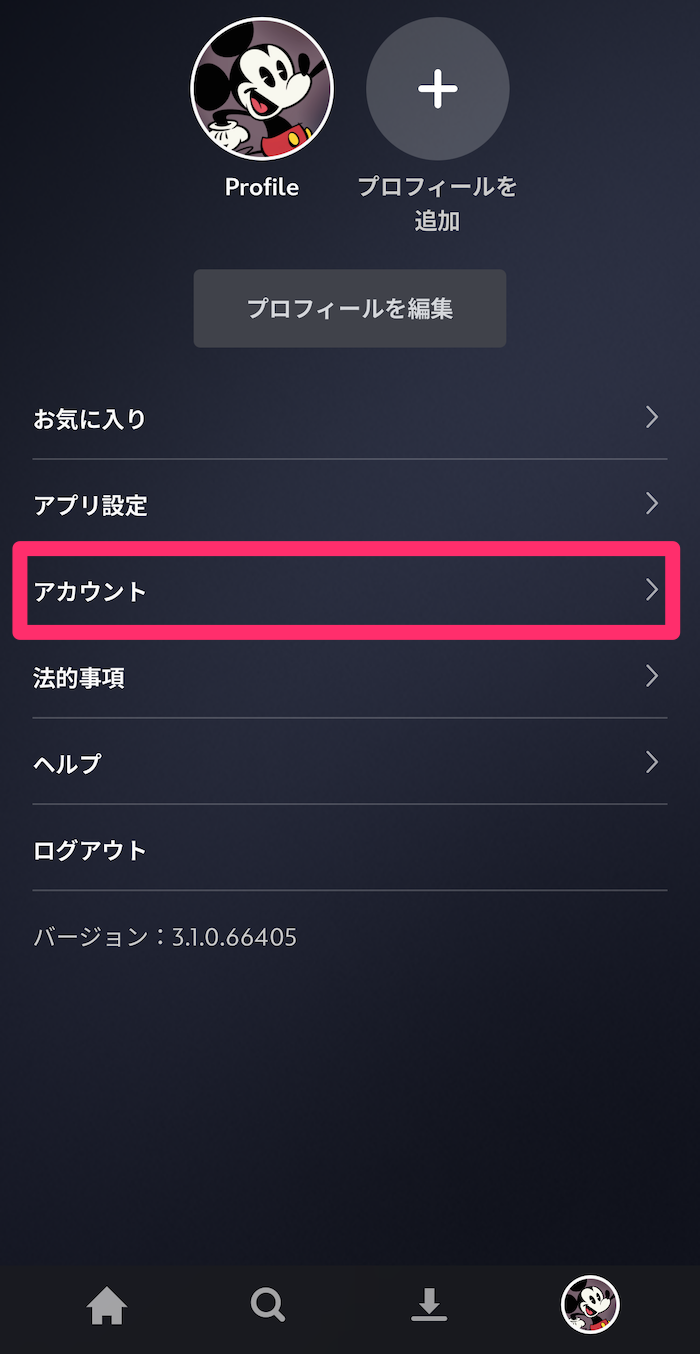Open the Downloads arrow icon
The height and width of the screenshot is (1354, 700).
click(x=429, y=1305)
